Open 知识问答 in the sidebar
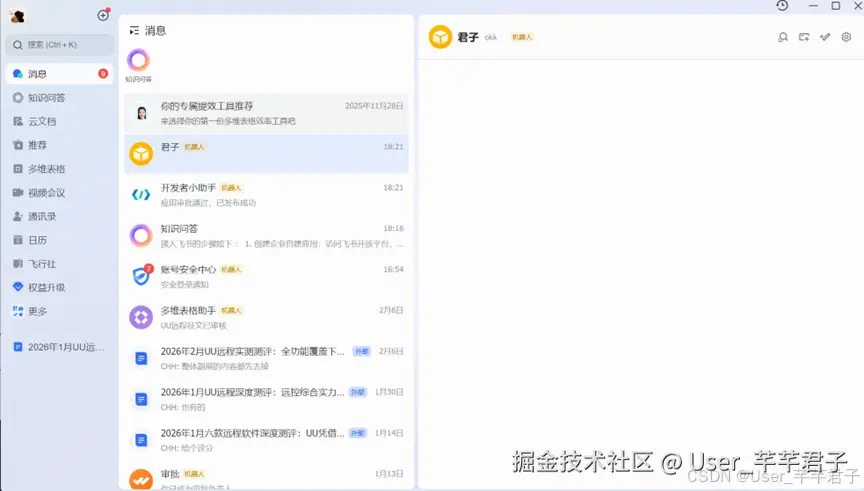Screen dimensions: 864x491 (x=60, y=98)
